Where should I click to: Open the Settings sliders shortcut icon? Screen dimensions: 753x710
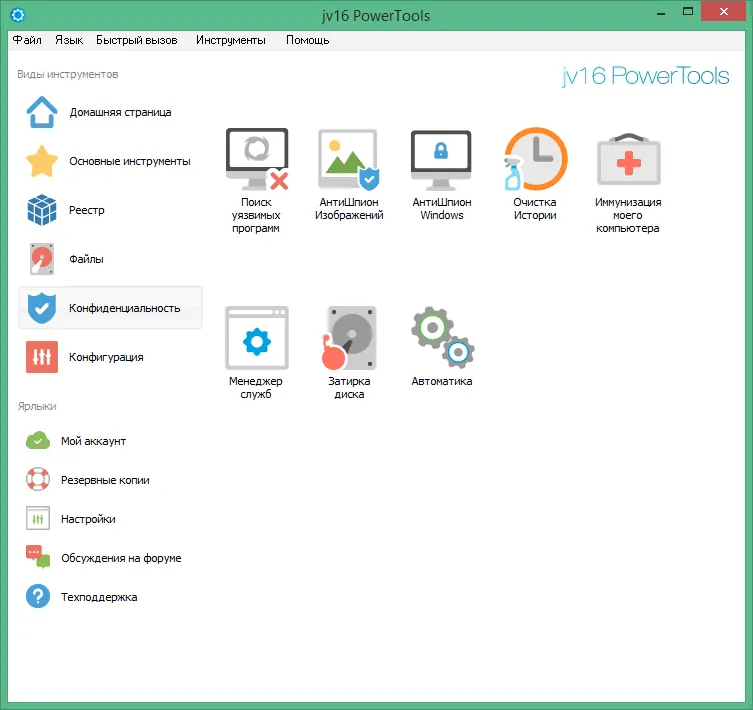[38, 518]
